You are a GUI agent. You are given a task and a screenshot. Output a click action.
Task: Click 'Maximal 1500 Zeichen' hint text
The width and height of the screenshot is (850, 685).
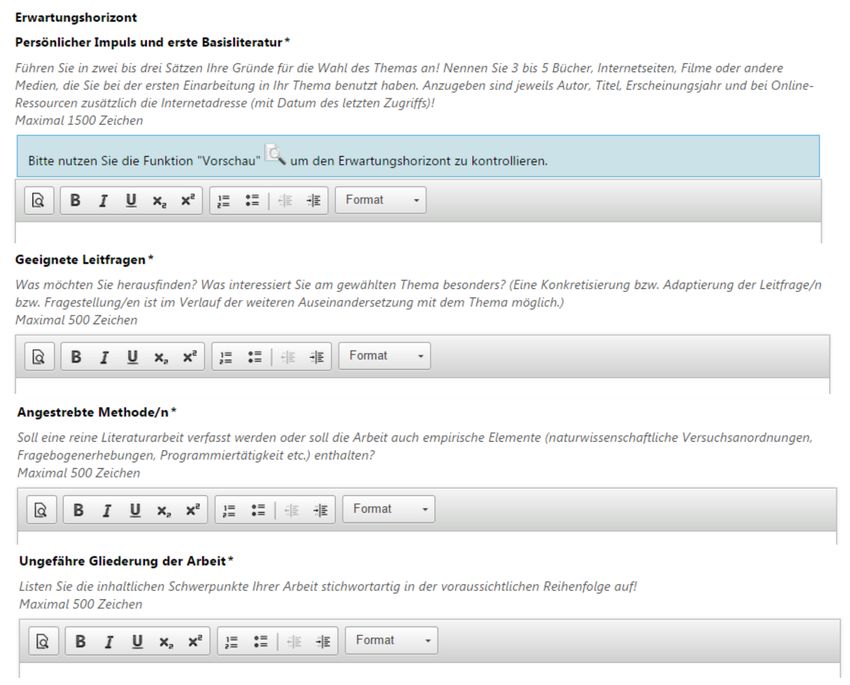(x=79, y=120)
